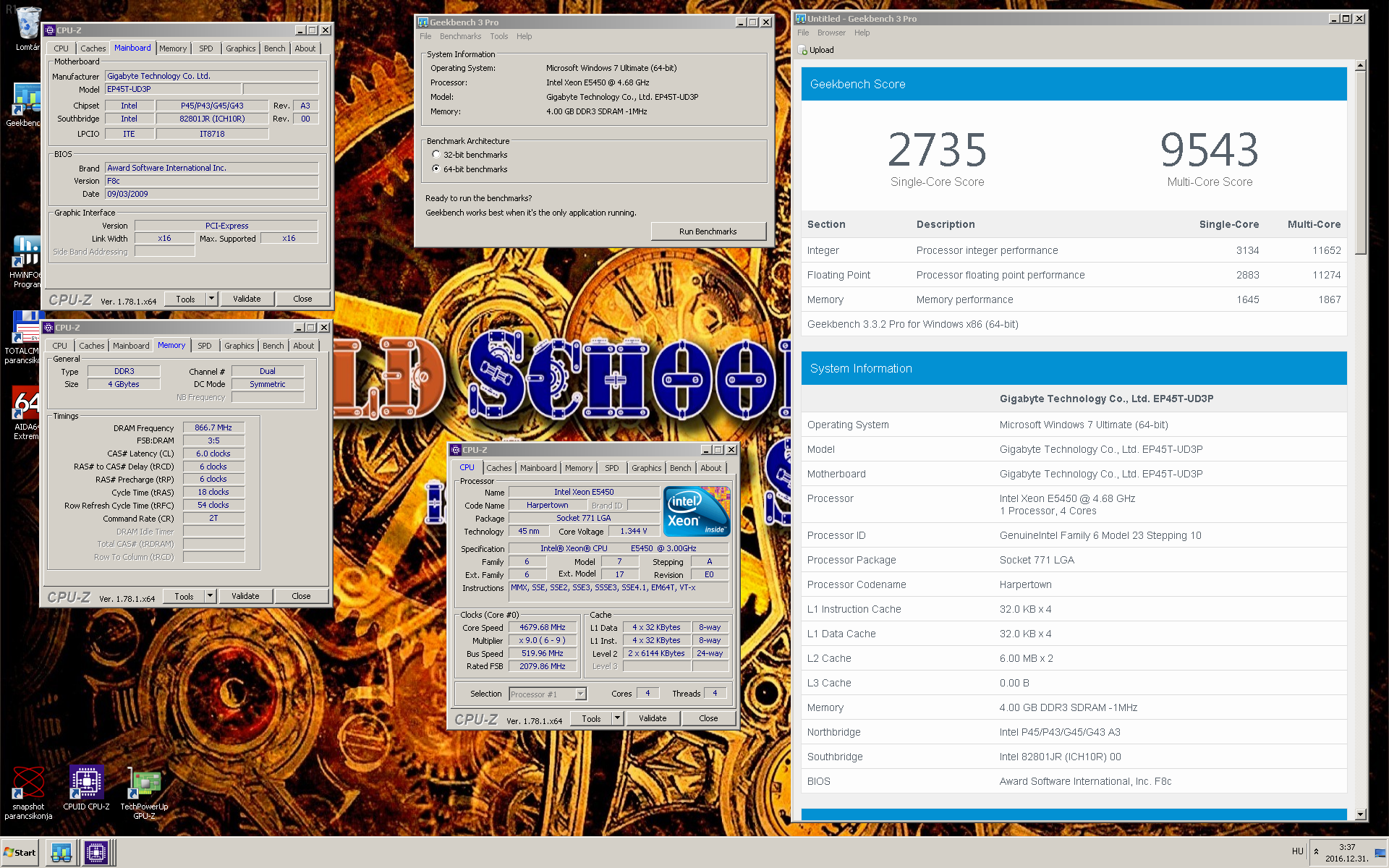
Task: Click the Upload icon in Geekbench results
Action: pyautogui.click(x=802, y=50)
